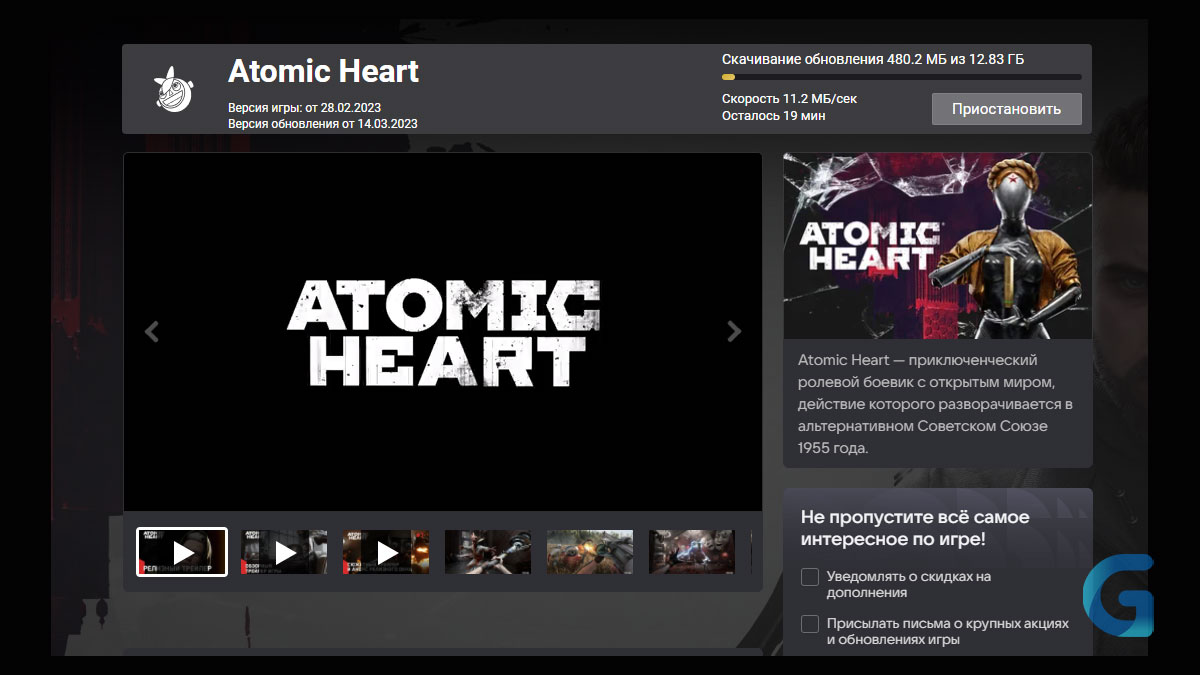Click the Atomic Heart title heading
The height and width of the screenshot is (675, 1200).
point(323,71)
